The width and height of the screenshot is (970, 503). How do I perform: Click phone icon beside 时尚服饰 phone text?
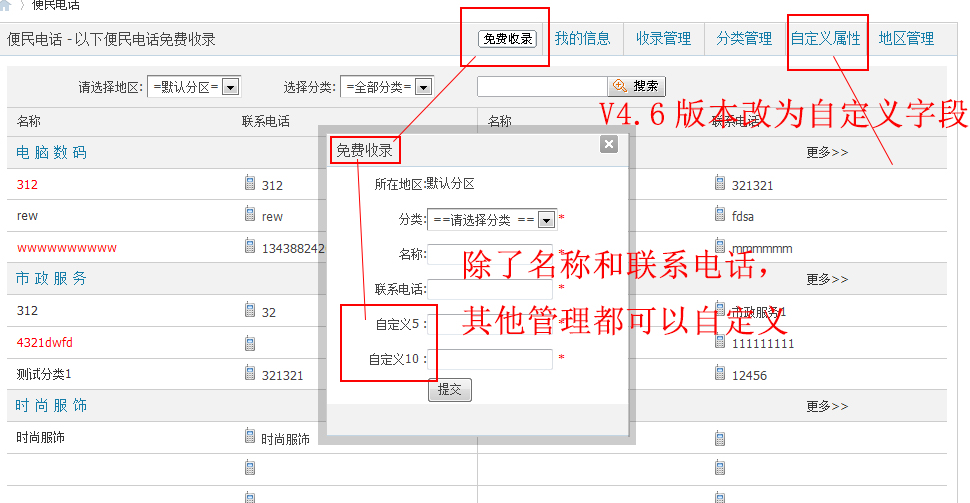point(250,436)
